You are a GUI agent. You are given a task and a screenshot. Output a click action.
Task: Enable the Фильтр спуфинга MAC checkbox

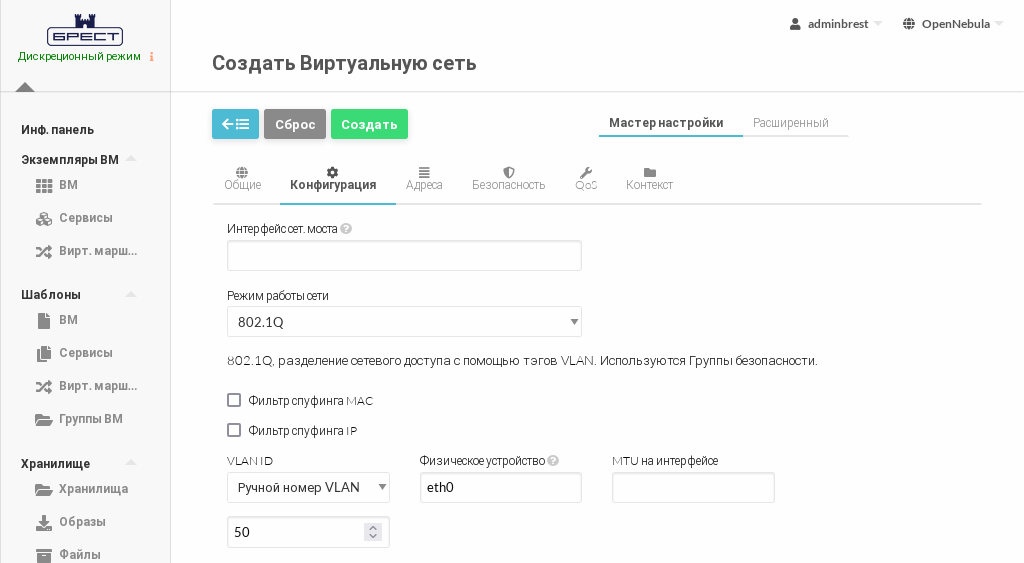tap(234, 400)
